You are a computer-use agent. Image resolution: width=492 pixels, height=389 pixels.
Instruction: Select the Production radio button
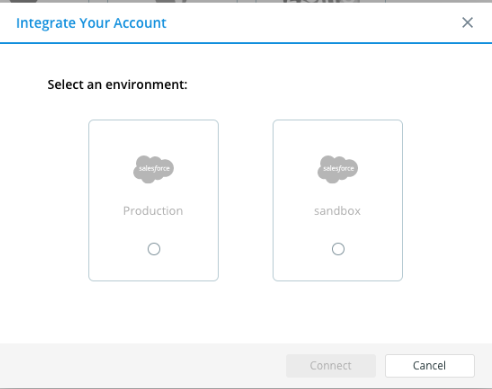click(154, 249)
